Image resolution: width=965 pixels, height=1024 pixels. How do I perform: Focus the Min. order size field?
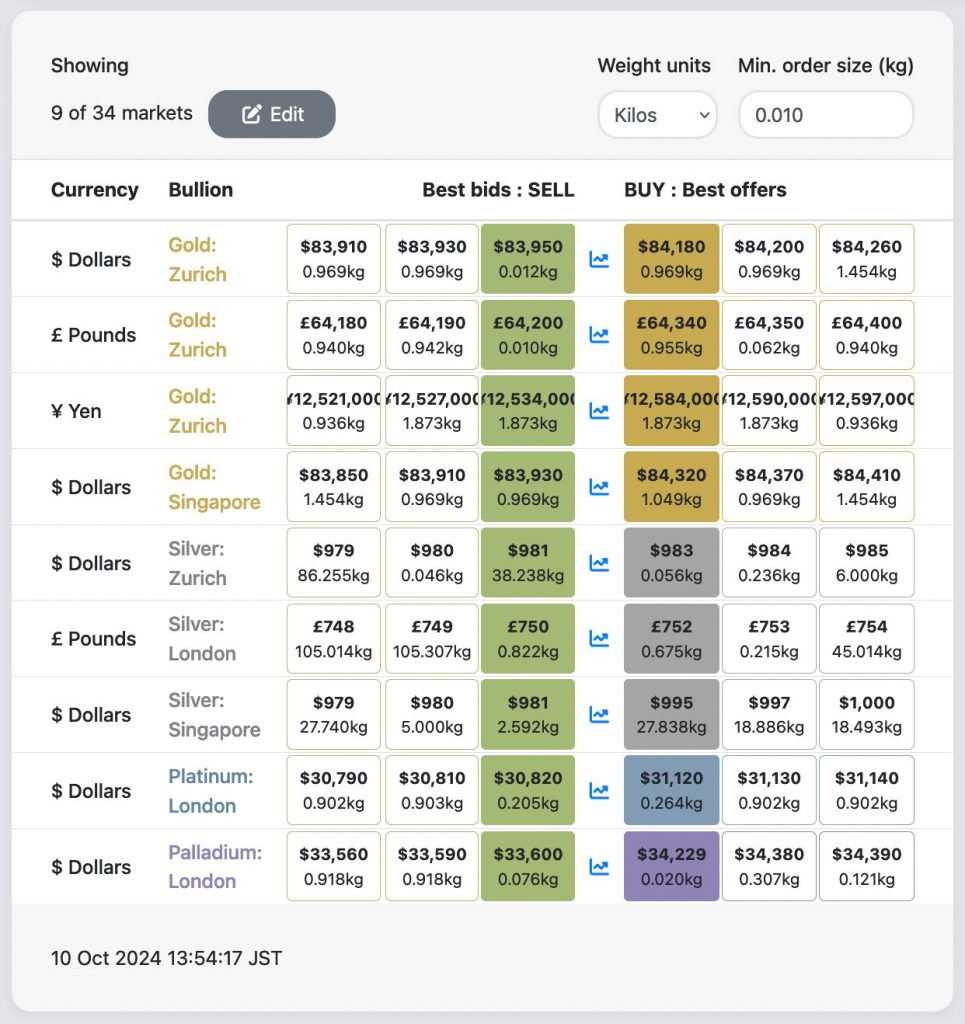(825, 115)
